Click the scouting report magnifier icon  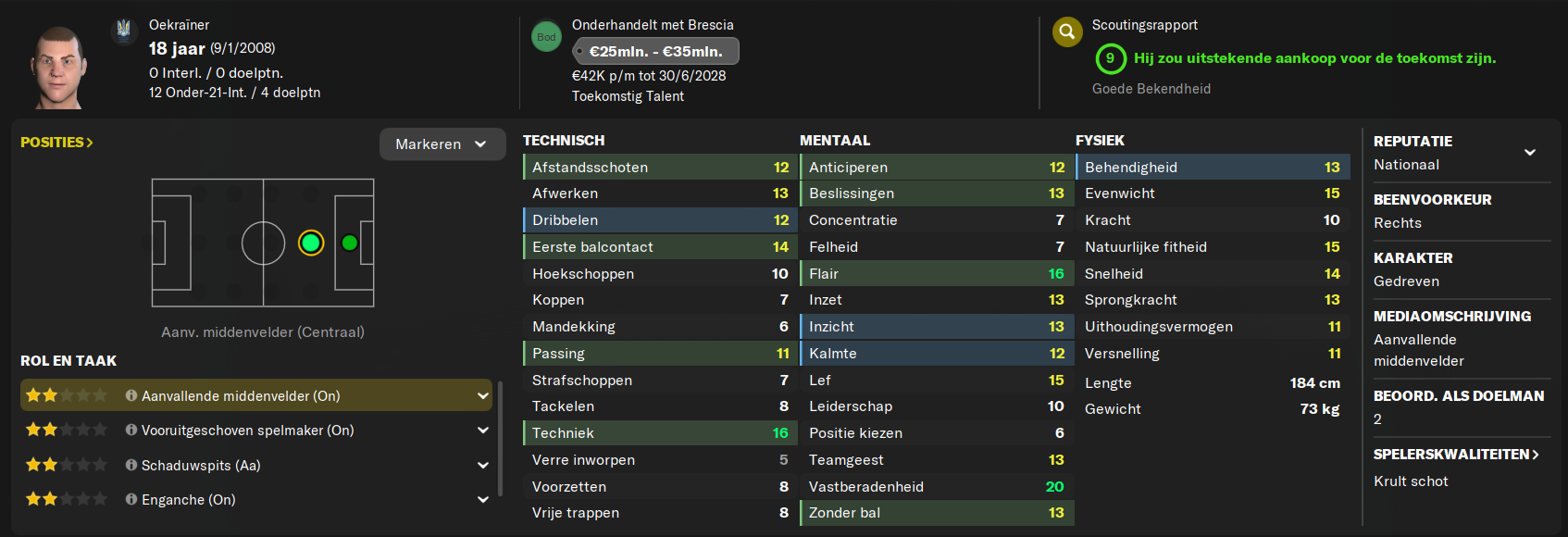[1067, 32]
